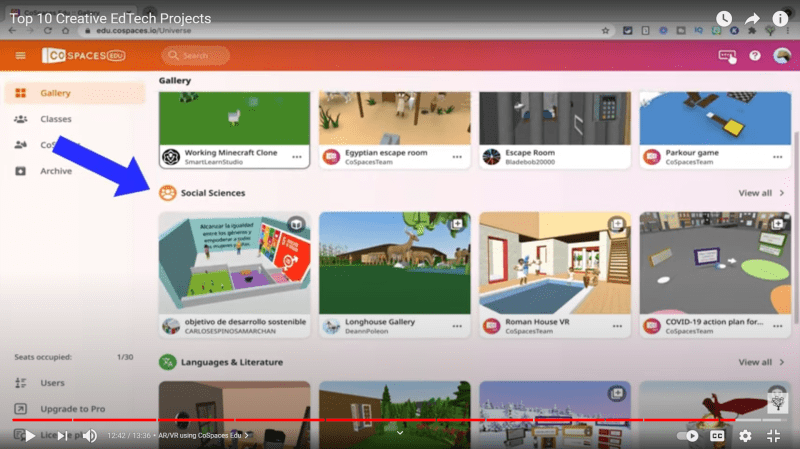Open Archive in the sidebar
This screenshot has height=449, width=800.
coord(55,171)
